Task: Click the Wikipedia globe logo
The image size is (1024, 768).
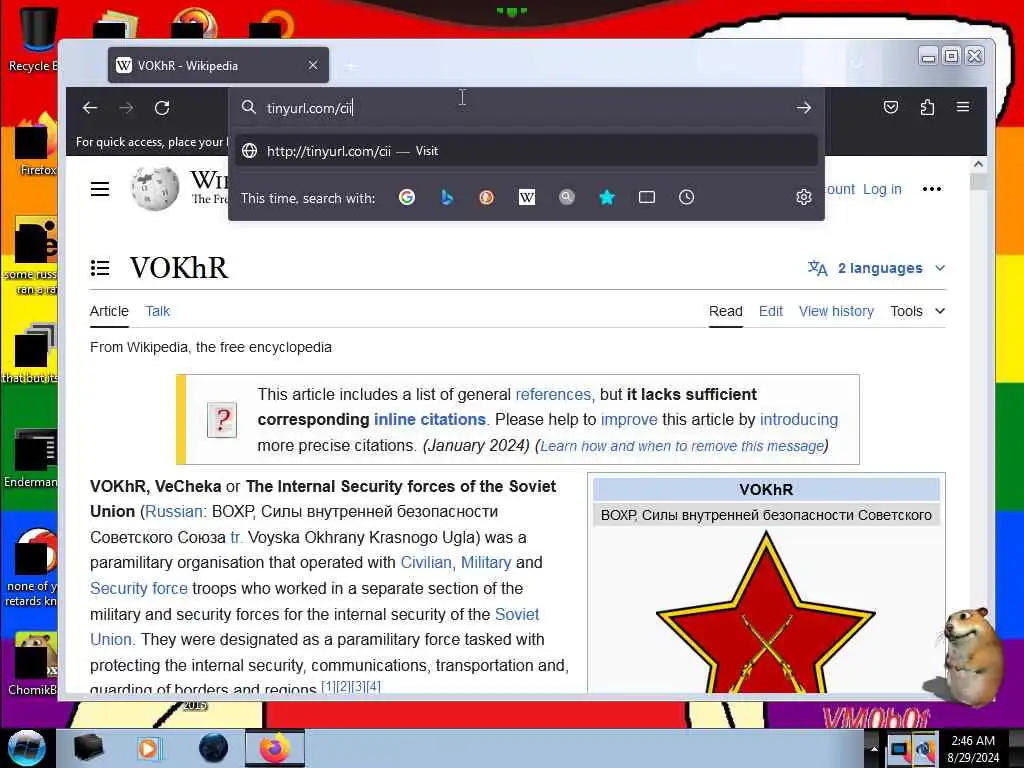Action: pos(155,188)
